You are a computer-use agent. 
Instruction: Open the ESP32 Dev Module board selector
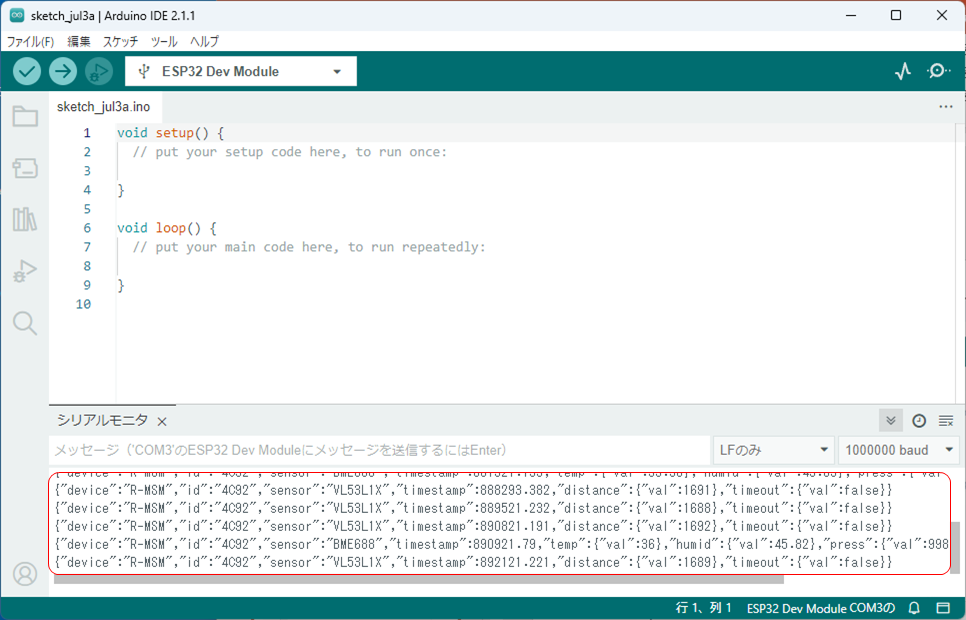(x=241, y=71)
